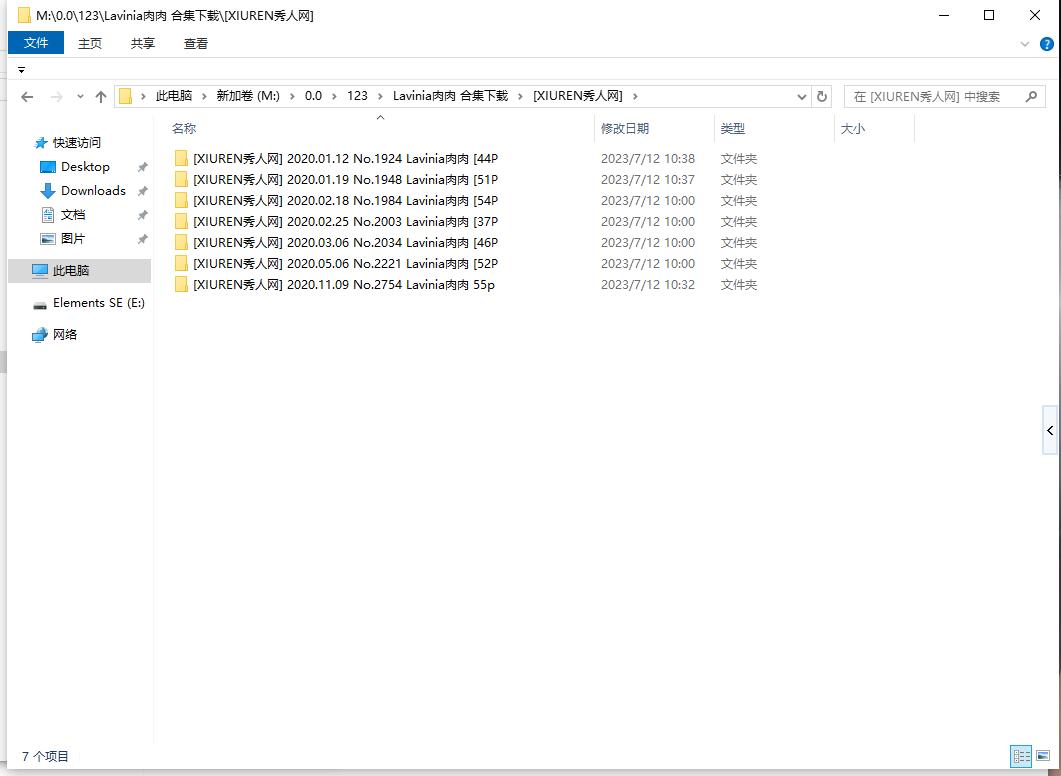
Task: Navigate to Lavinia肉肉 合集下载 breadcrumb
Action: pos(450,96)
